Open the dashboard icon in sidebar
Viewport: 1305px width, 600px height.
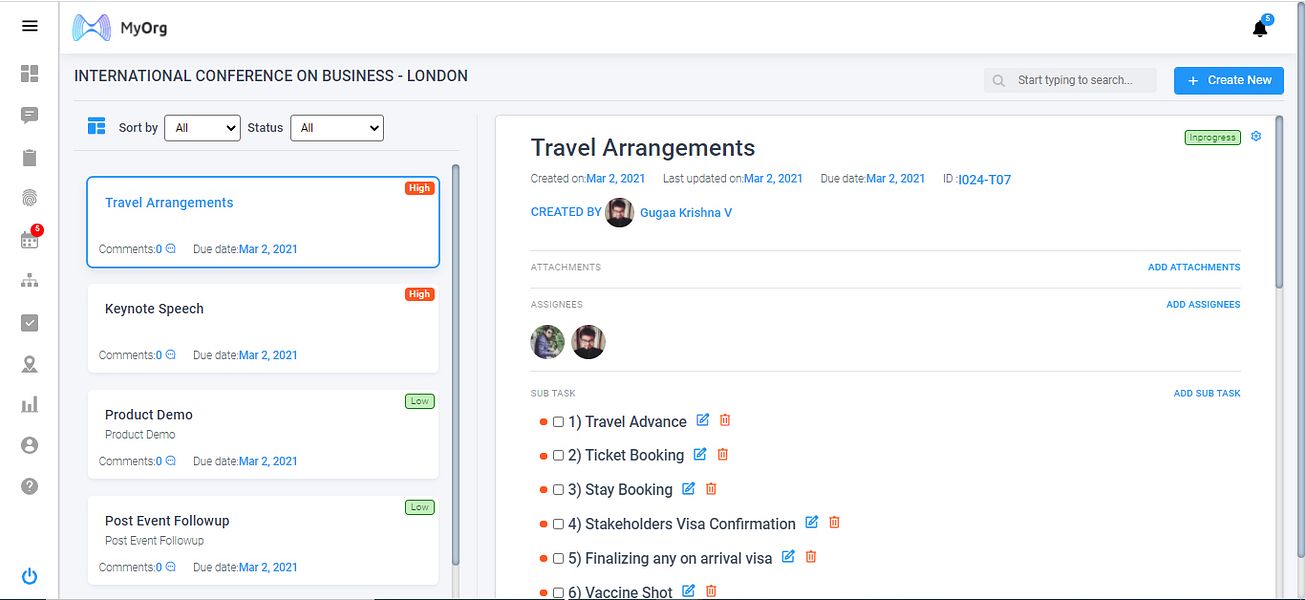29,73
